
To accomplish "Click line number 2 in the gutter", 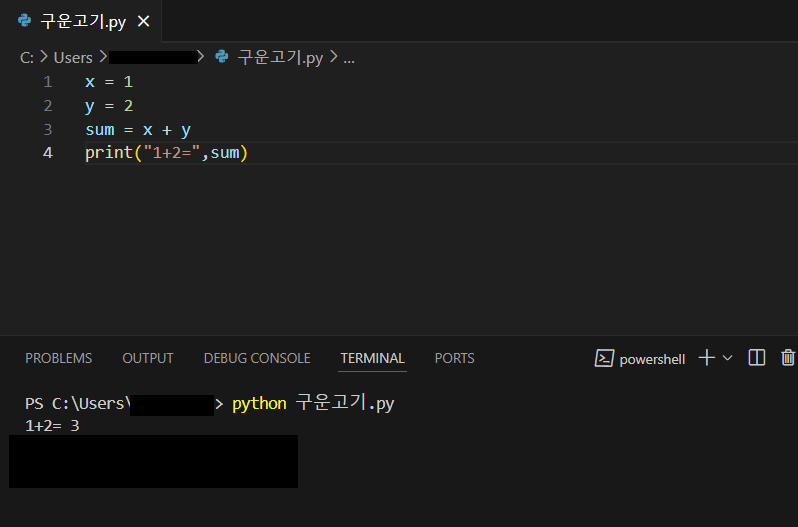I will pos(47,106).
